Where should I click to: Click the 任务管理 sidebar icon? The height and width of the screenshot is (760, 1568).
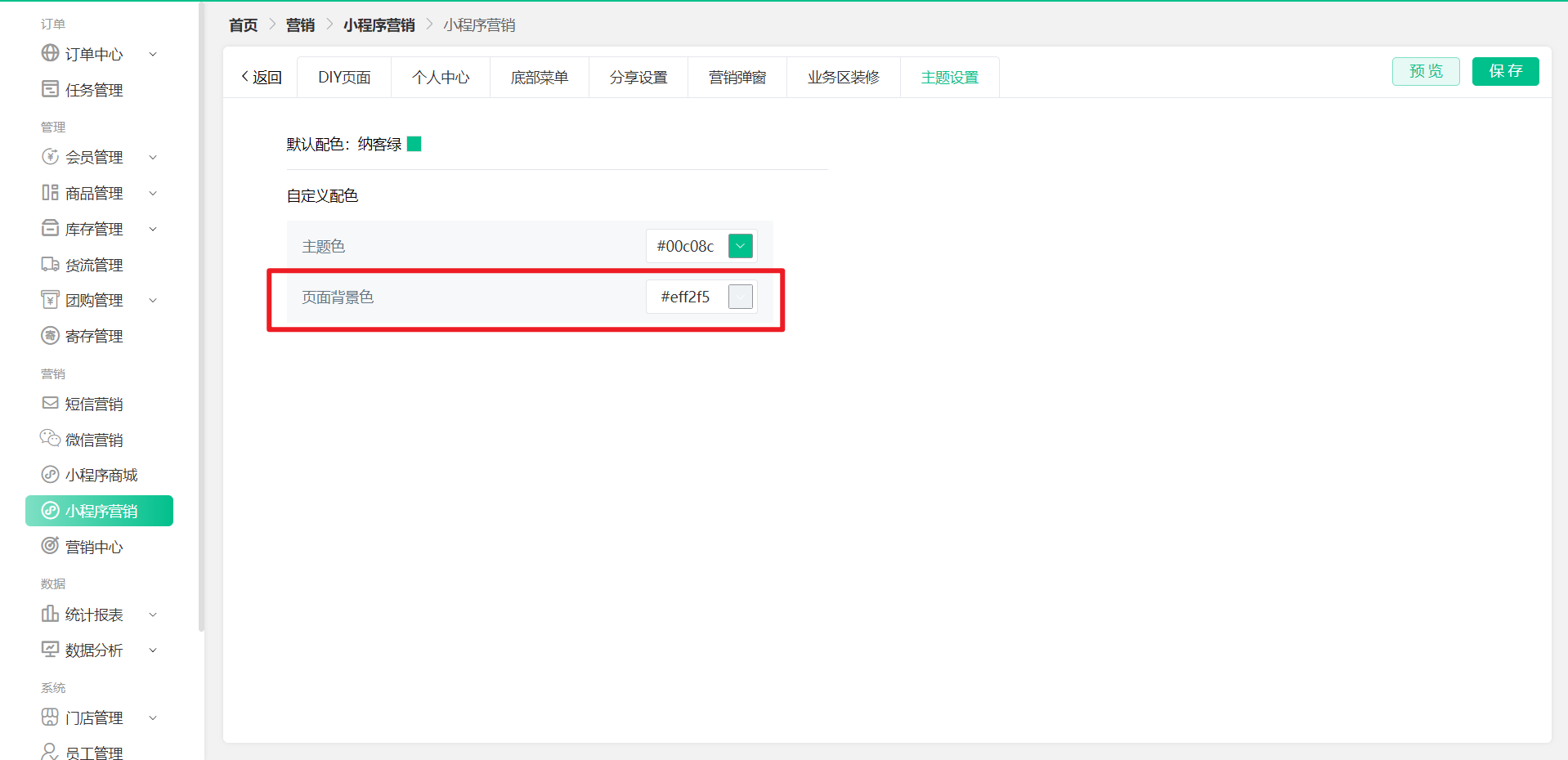point(50,89)
